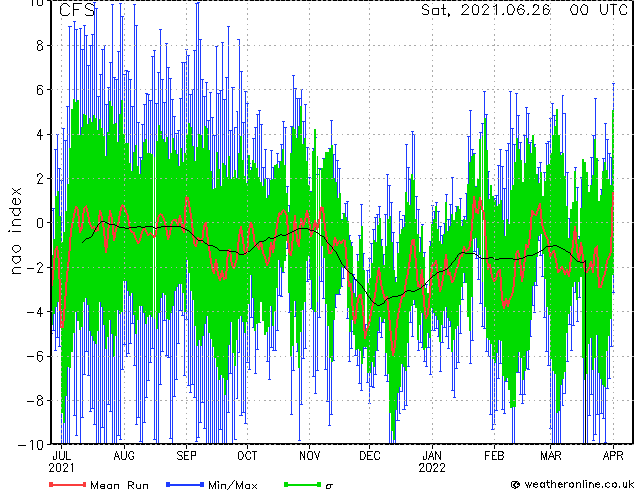Screen dimensions: 634x490
Task: Click the JAN 2022 axis label
Action: point(432,462)
